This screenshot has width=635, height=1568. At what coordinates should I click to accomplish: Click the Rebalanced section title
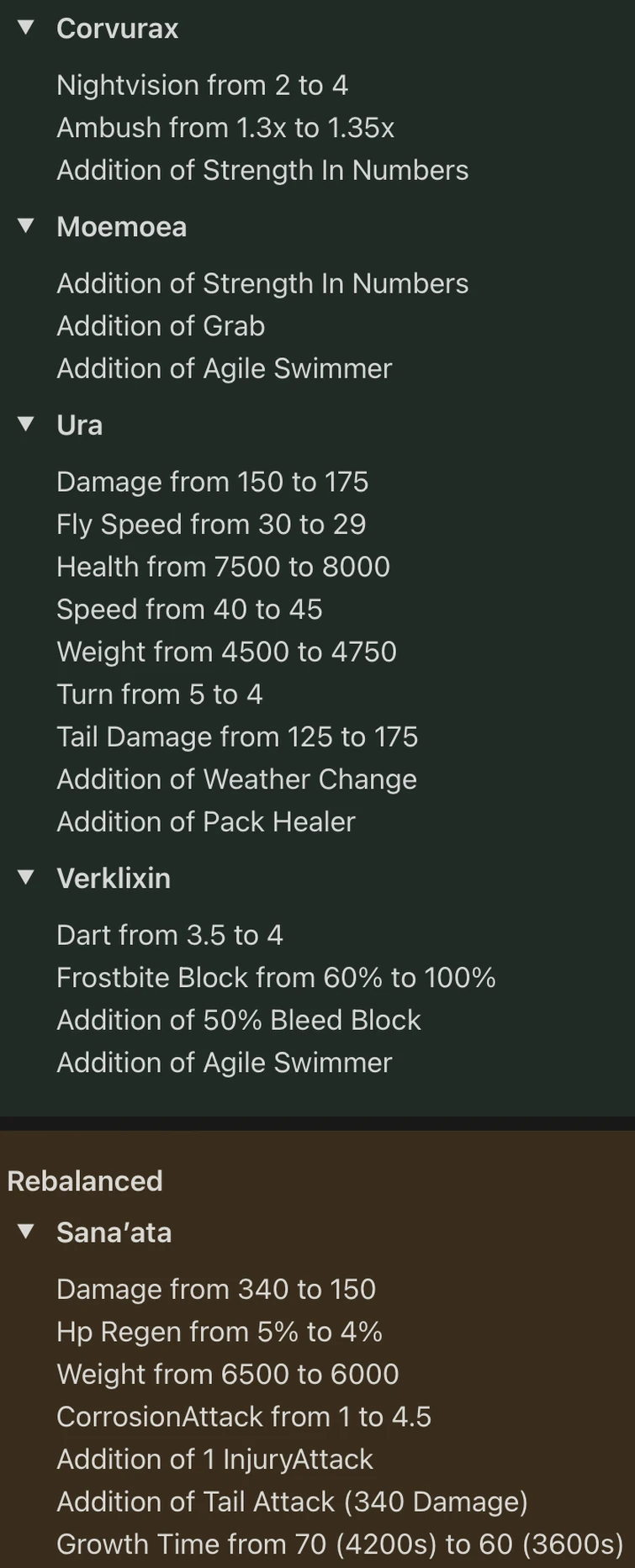85,1181
